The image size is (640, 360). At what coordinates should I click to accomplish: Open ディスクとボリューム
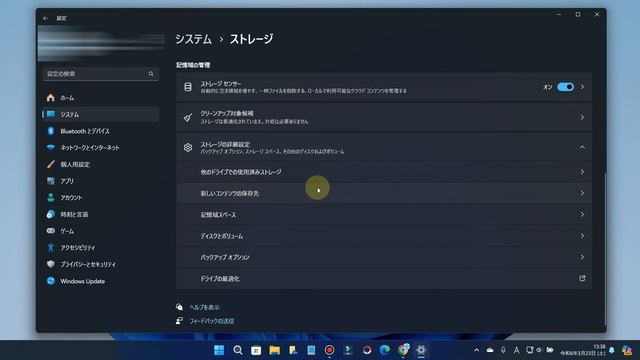point(384,236)
